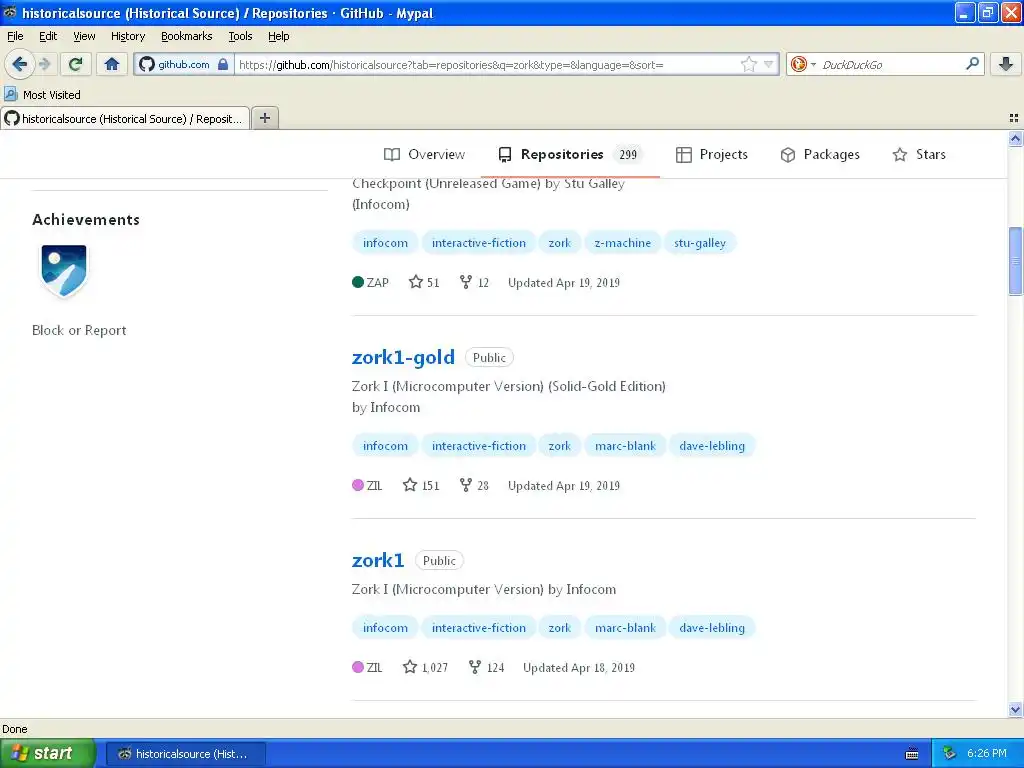Open the Help menu
The image size is (1024, 768).
click(x=278, y=36)
